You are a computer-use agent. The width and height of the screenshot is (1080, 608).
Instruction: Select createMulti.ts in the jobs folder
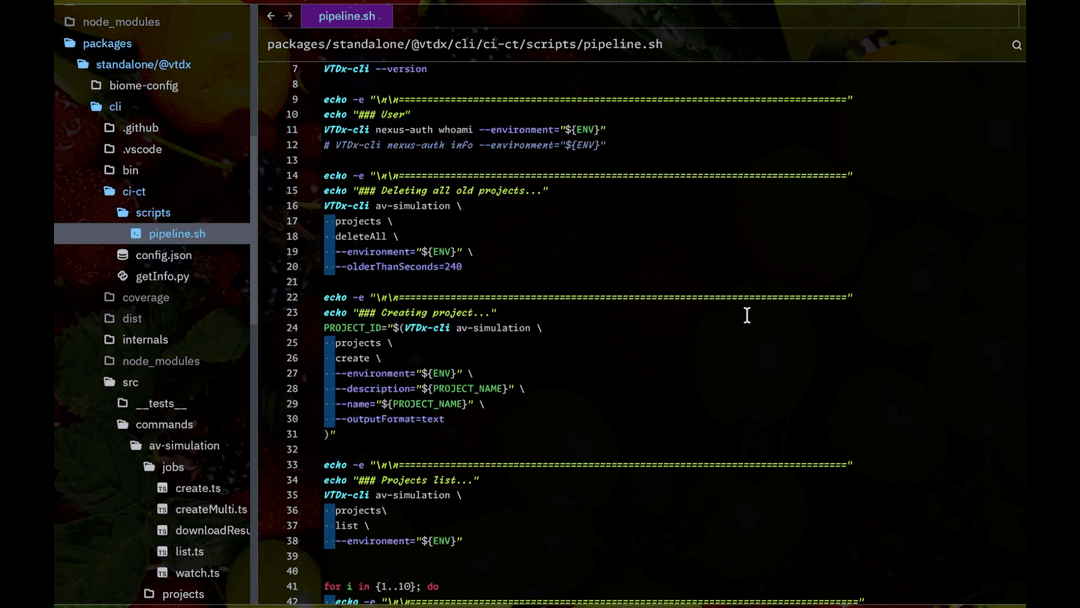coord(205,509)
